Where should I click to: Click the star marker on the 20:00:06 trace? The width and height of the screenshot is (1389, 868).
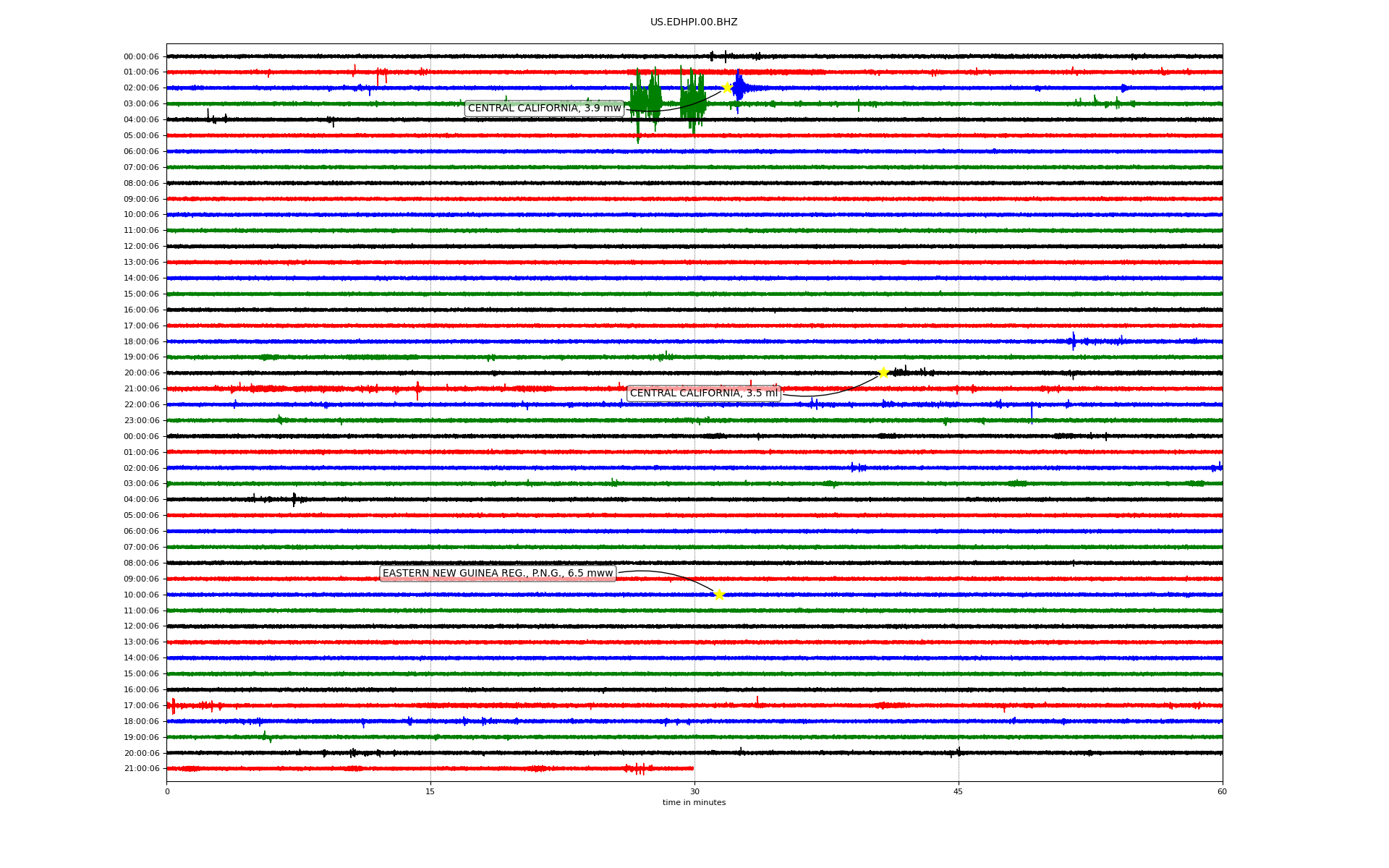tap(883, 373)
